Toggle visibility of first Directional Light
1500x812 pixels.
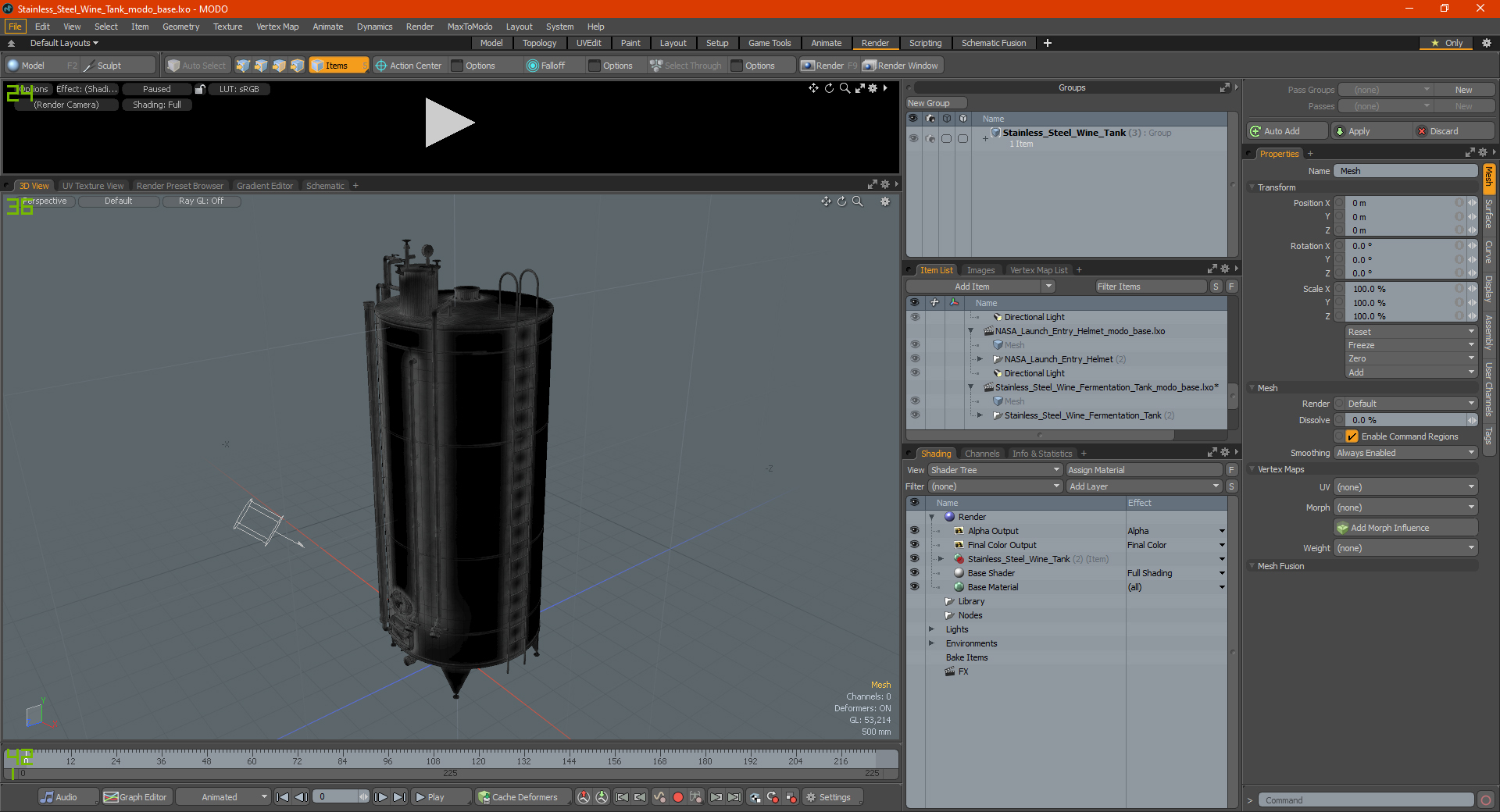tap(915, 317)
